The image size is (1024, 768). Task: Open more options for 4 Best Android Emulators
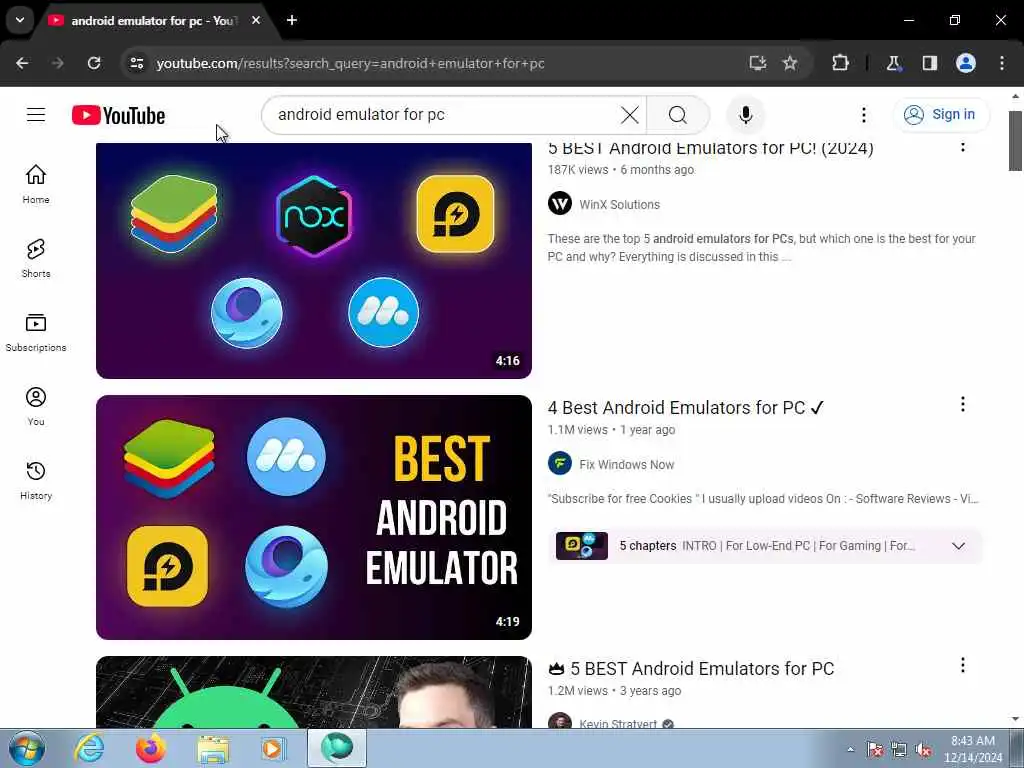pos(963,405)
